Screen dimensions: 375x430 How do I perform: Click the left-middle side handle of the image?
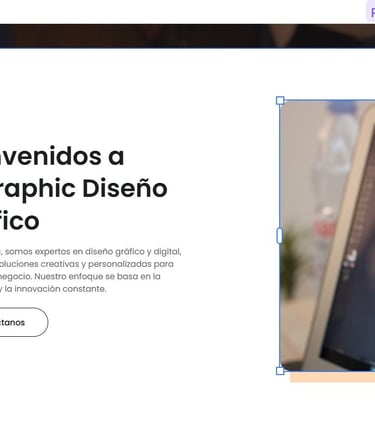pos(280,236)
